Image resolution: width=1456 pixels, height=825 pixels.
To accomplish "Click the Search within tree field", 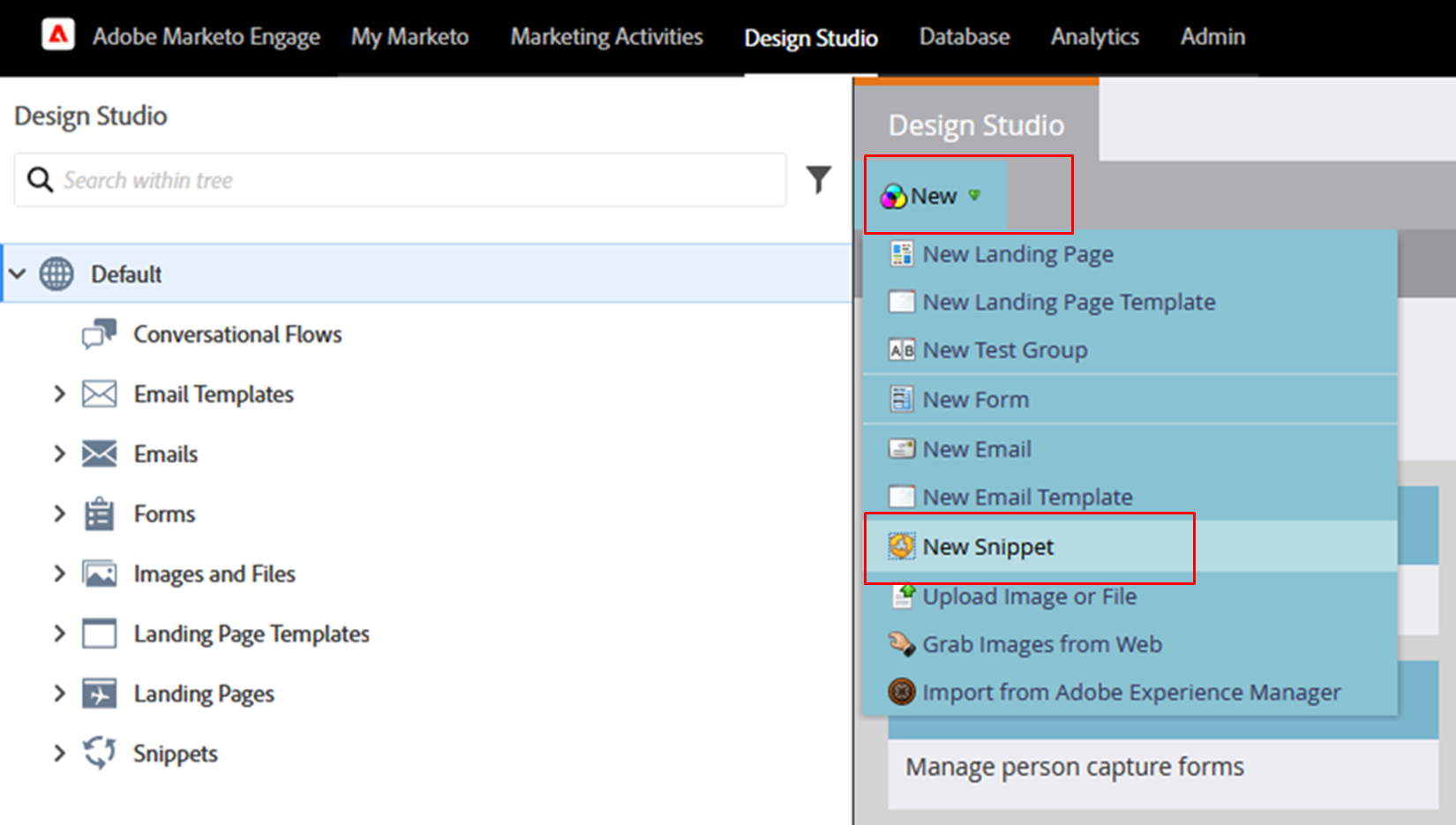I will [x=400, y=180].
